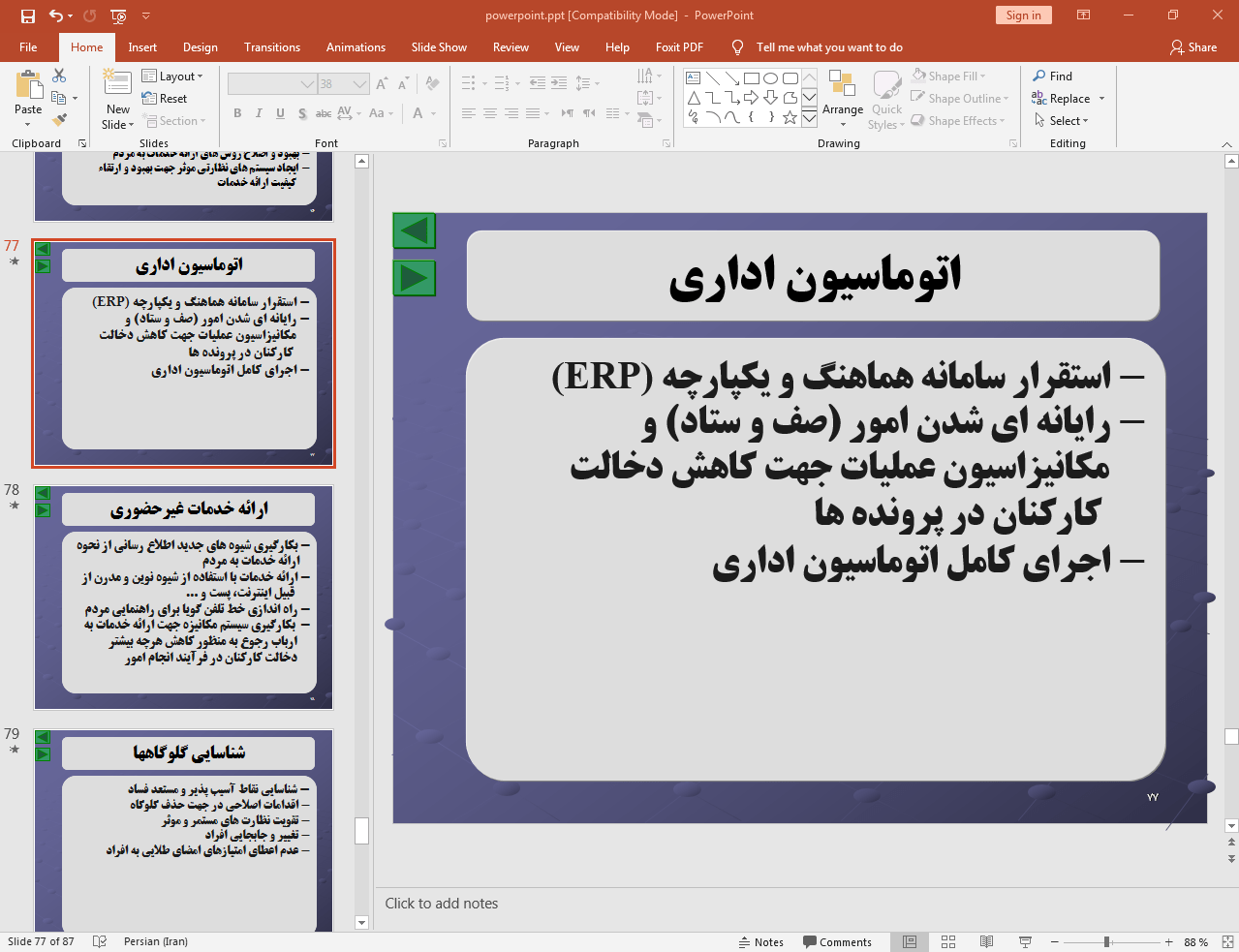
Task: Open the font name dropdown
Action: pyautogui.click(x=308, y=84)
